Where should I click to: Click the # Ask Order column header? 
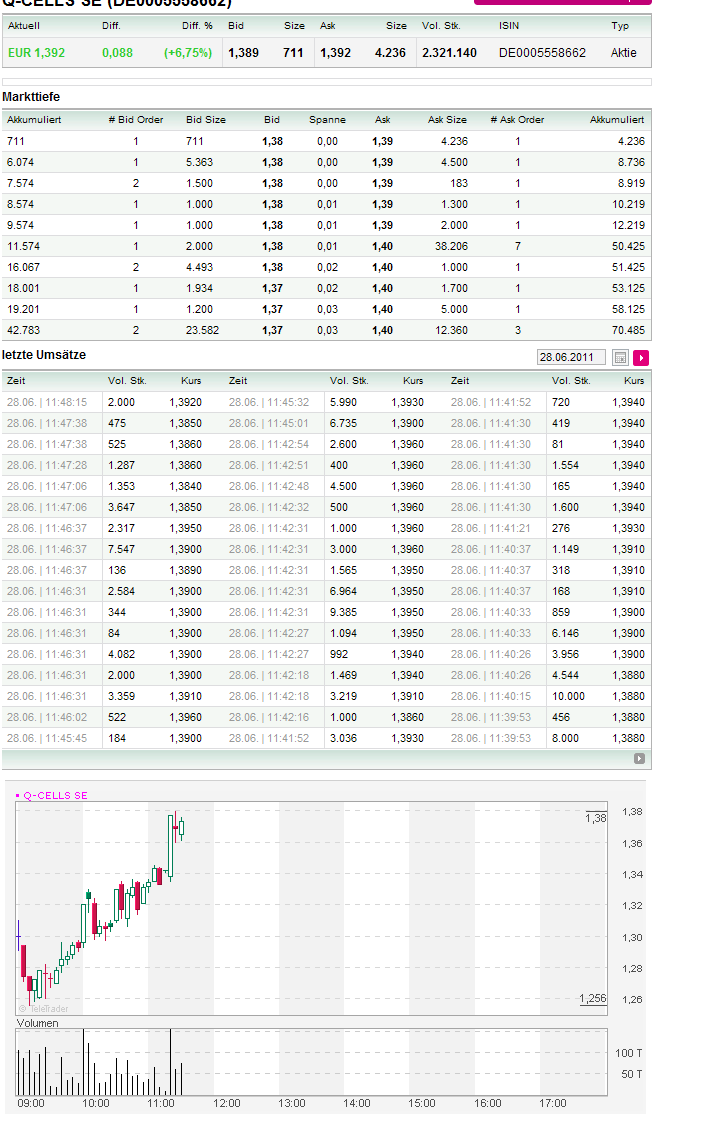[x=518, y=120]
